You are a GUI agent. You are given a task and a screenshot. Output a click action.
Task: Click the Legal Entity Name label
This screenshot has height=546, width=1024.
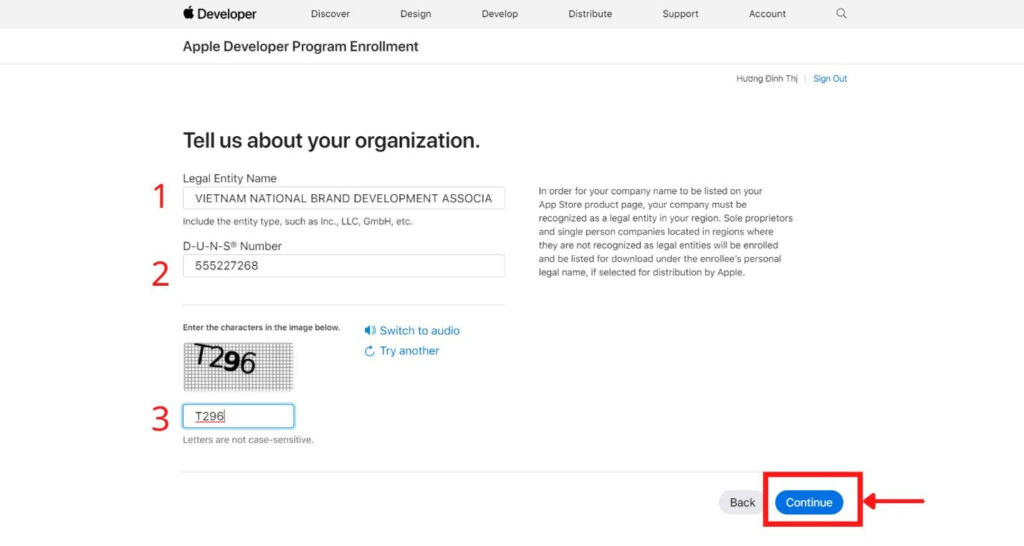coord(229,178)
